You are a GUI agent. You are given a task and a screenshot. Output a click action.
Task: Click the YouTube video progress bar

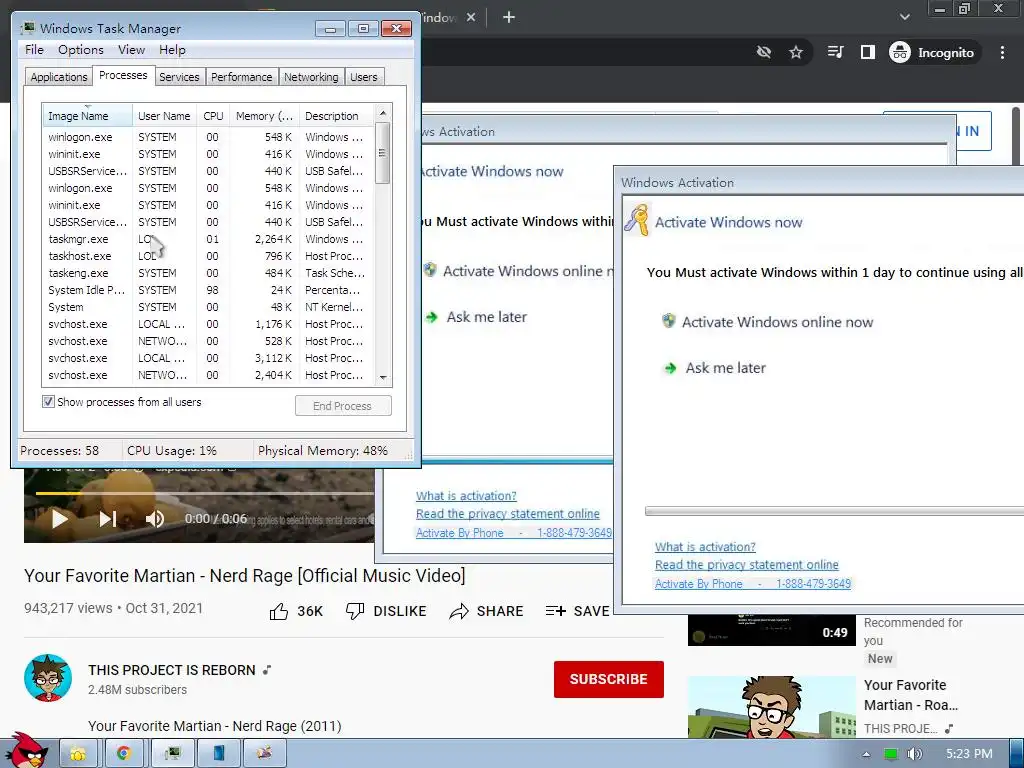[x=204, y=493]
